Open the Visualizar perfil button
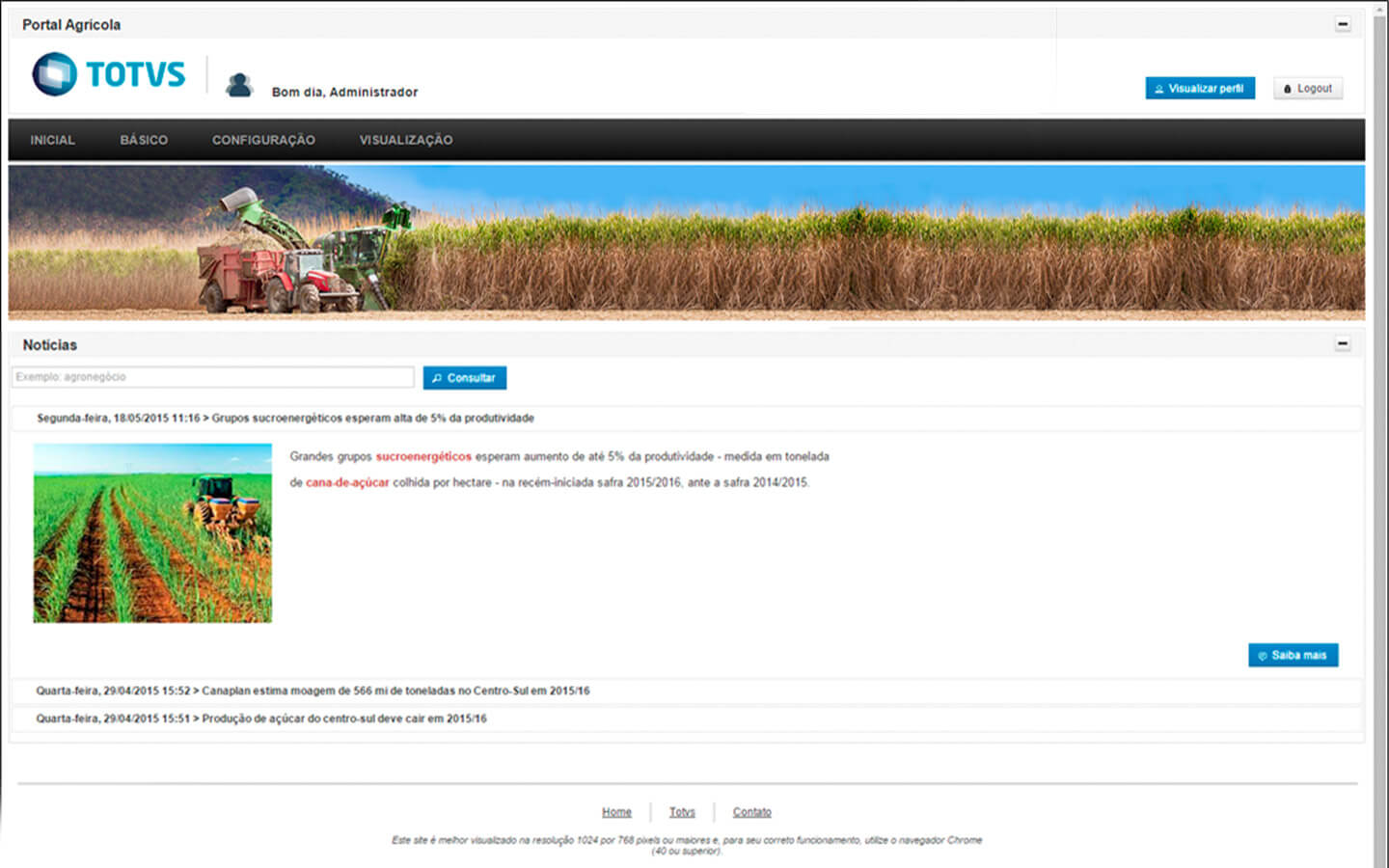1389x868 pixels. click(1199, 88)
